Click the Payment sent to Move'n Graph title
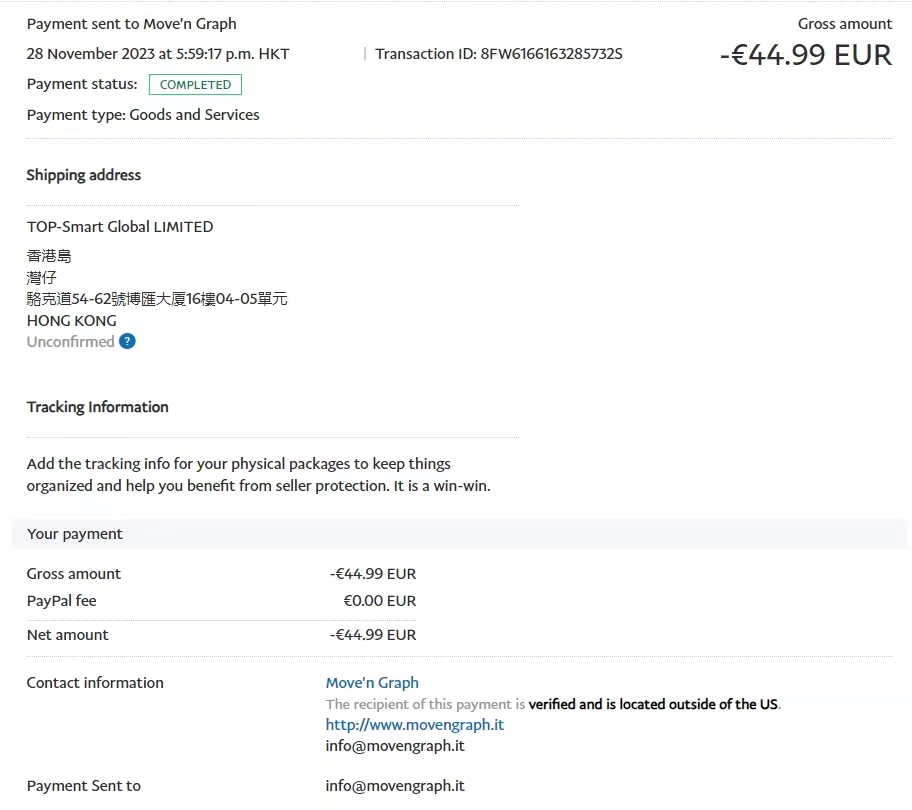Screen dimensions: 912x810 (x=132, y=24)
